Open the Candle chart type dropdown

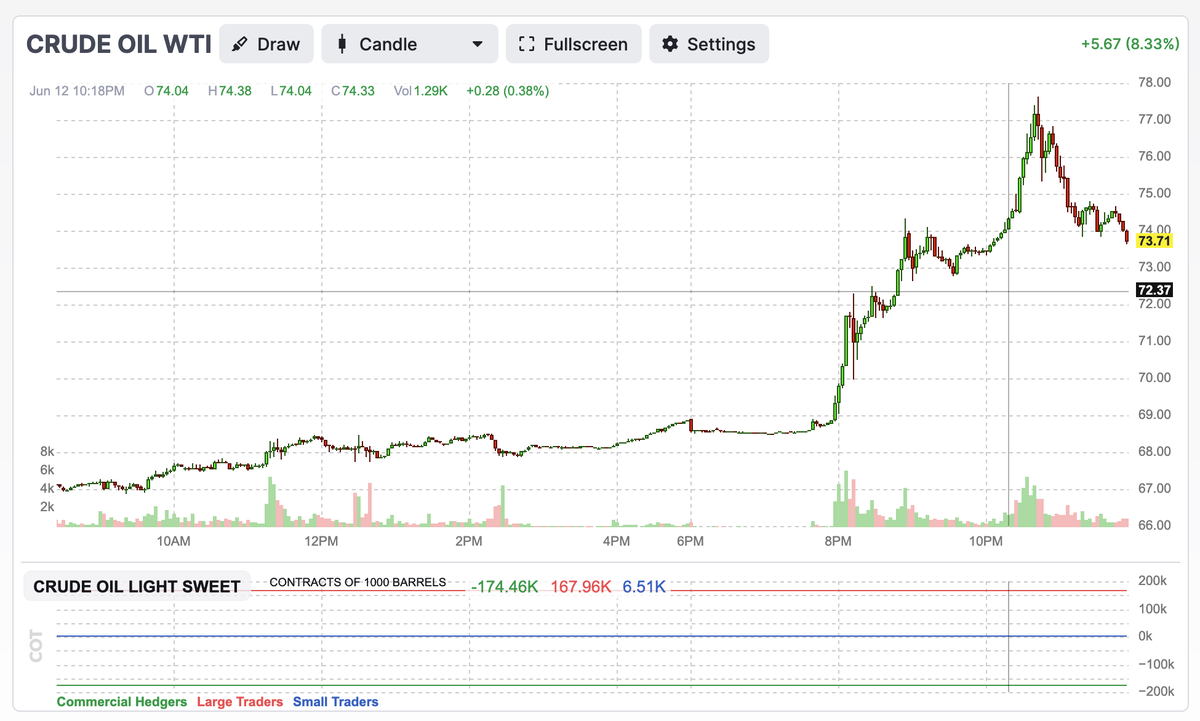(410, 44)
